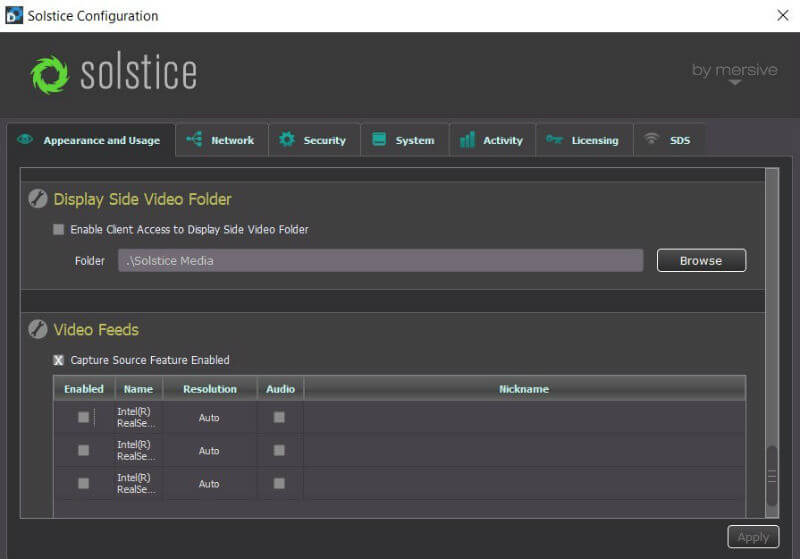Go to the System tab
This screenshot has height=559, width=800.
pyautogui.click(x=405, y=140)
